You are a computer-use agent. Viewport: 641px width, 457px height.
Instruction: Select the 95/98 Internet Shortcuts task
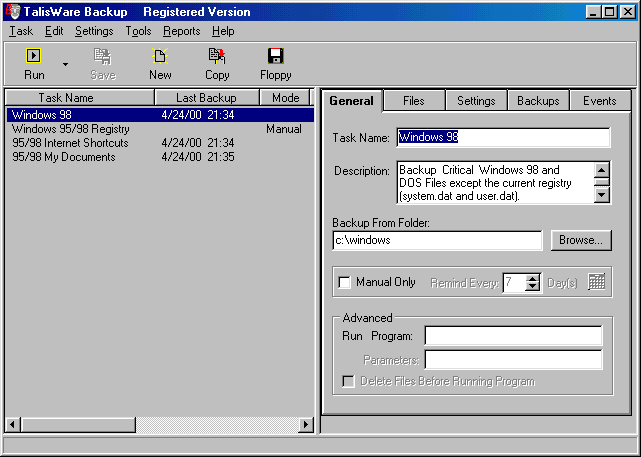coord(160,143)
